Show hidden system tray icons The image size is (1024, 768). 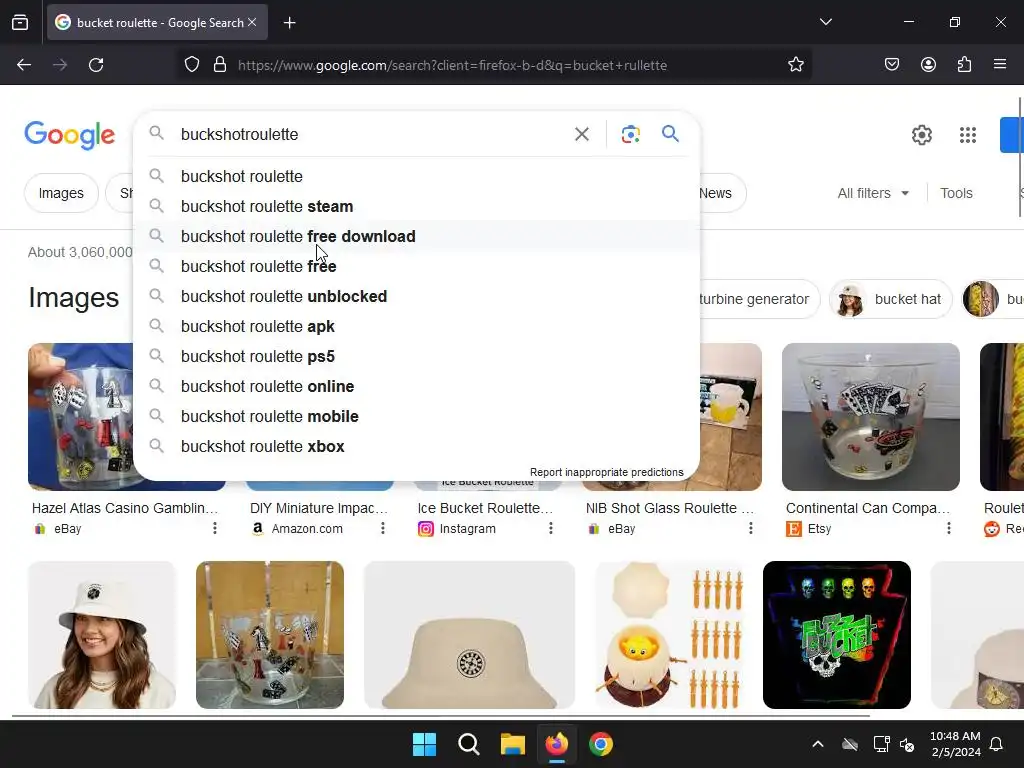point(818,744)
